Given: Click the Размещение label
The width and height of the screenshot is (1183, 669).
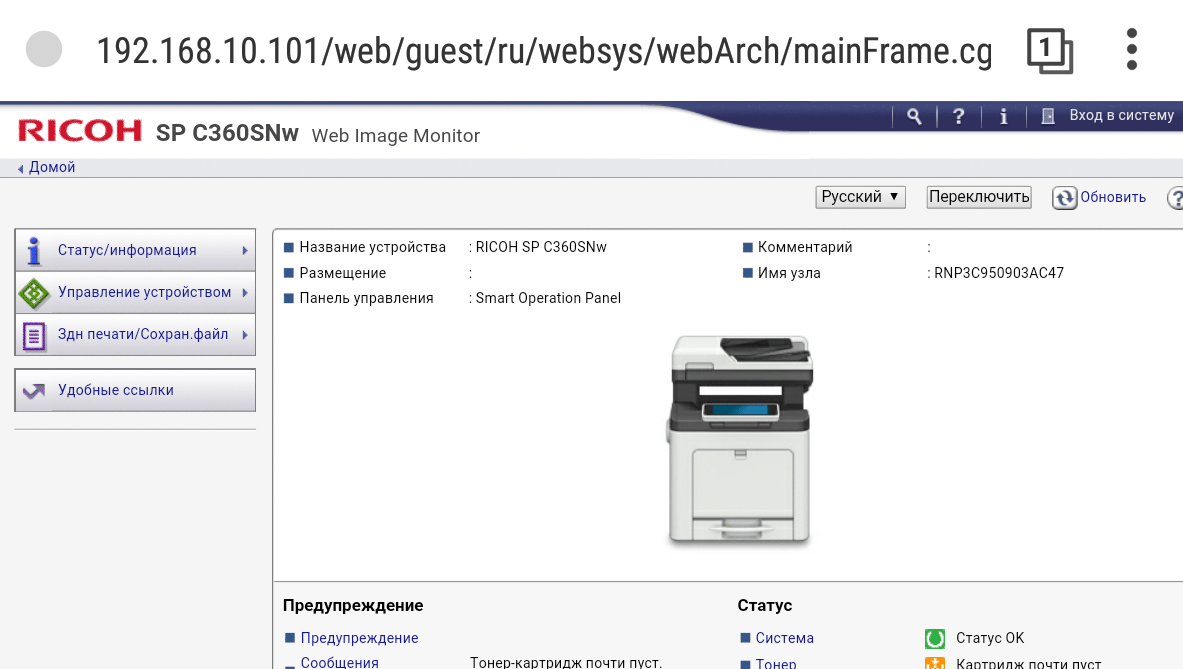Looking at the screenshot, I should pos(343,273).
